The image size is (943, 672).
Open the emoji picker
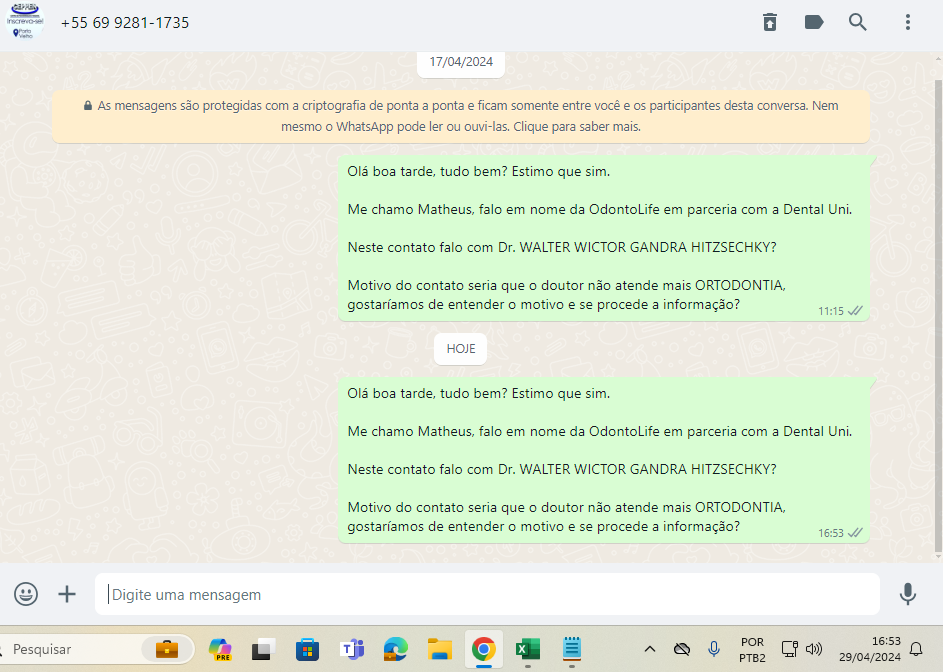pyautogui.click(x=26, y=594)
